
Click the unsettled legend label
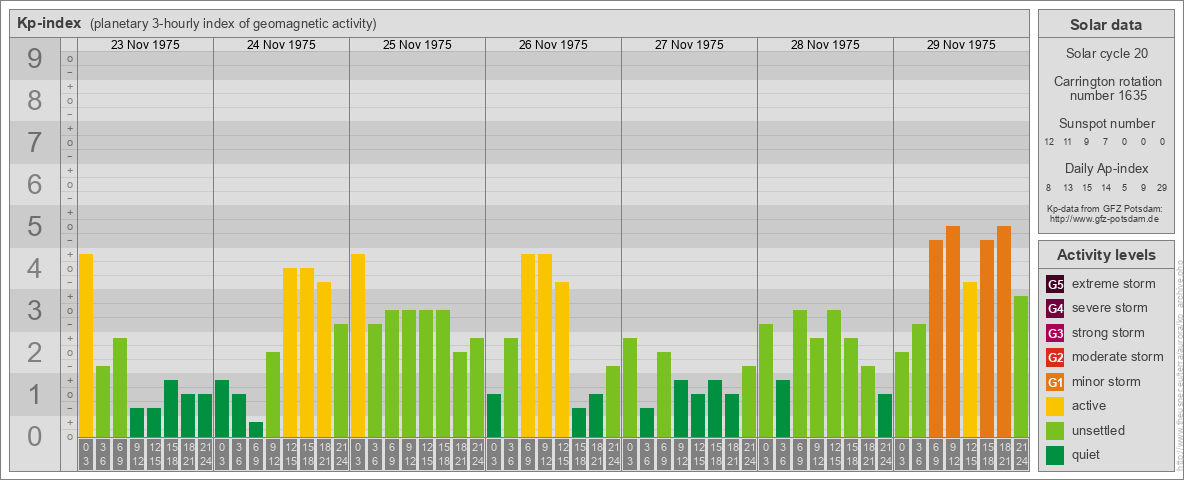click(x=1098, y=430)
